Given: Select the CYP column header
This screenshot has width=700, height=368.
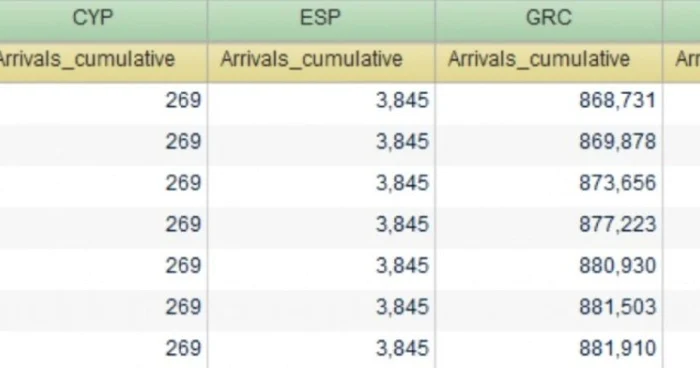Looking at the screenshot, I should 103,20.
